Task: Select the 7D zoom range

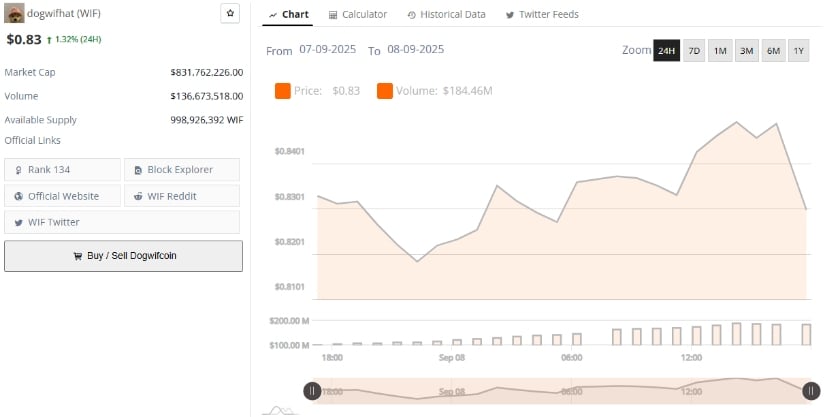Action: point(694,50)
